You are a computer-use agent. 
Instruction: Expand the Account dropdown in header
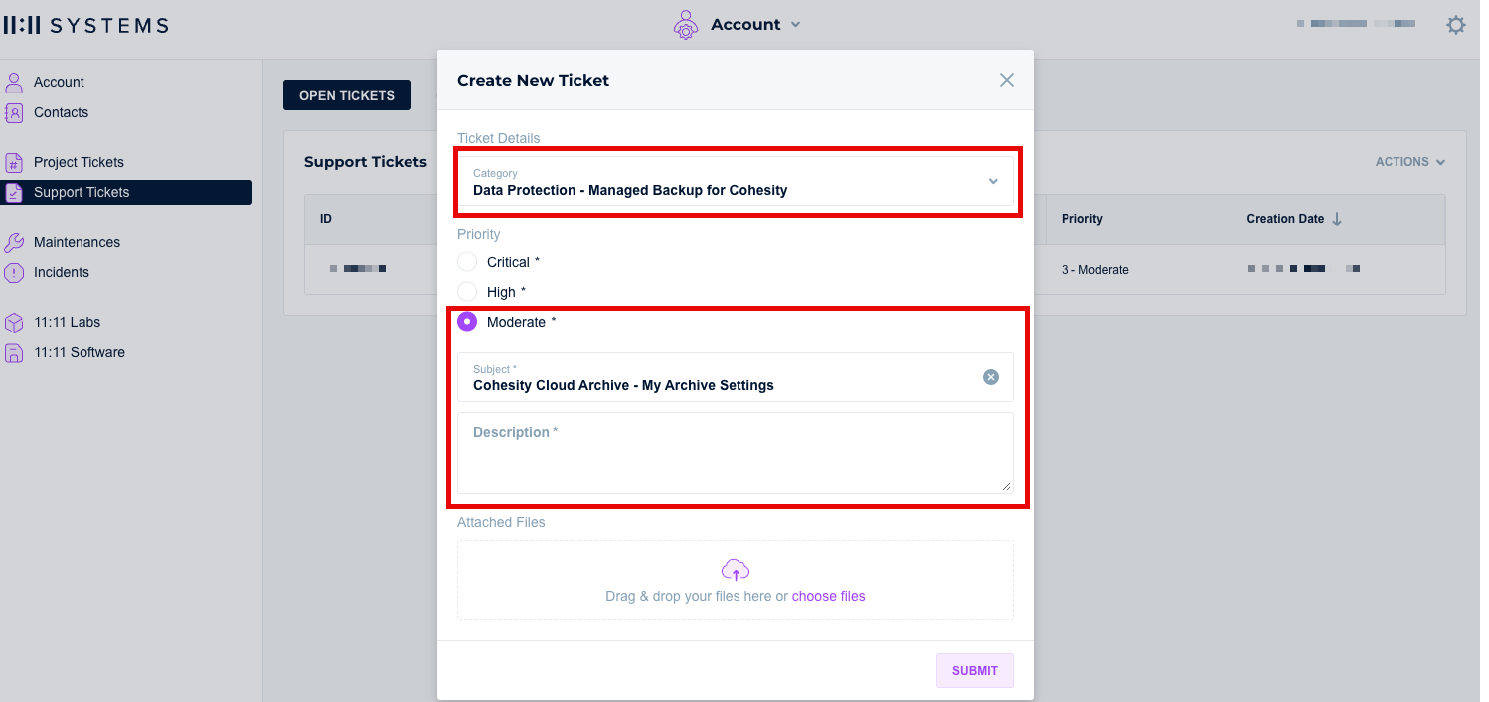coord(755,25)
